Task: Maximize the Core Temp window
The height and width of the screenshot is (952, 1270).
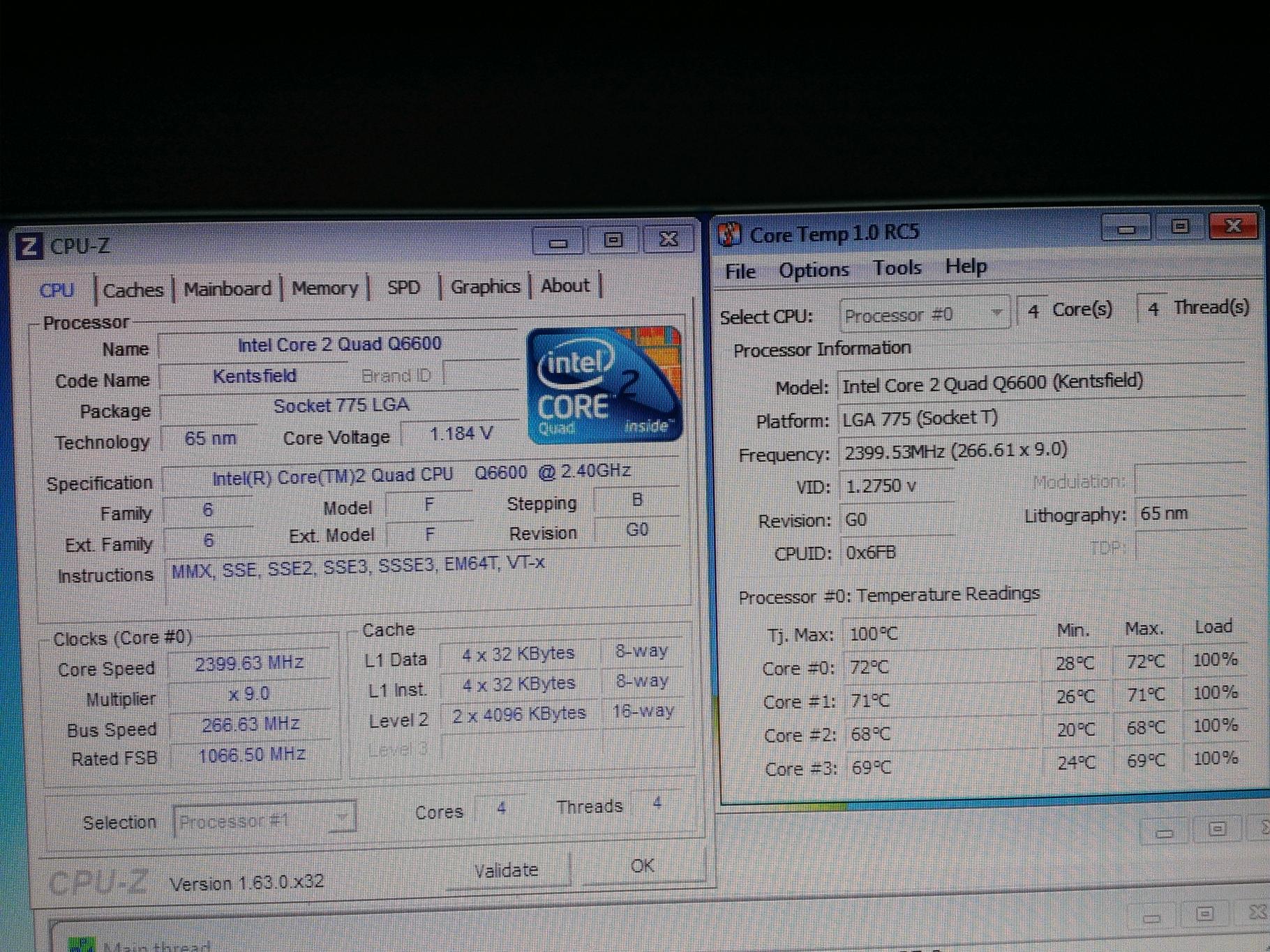Action: pyautogui.click(x=1179, y=227)
